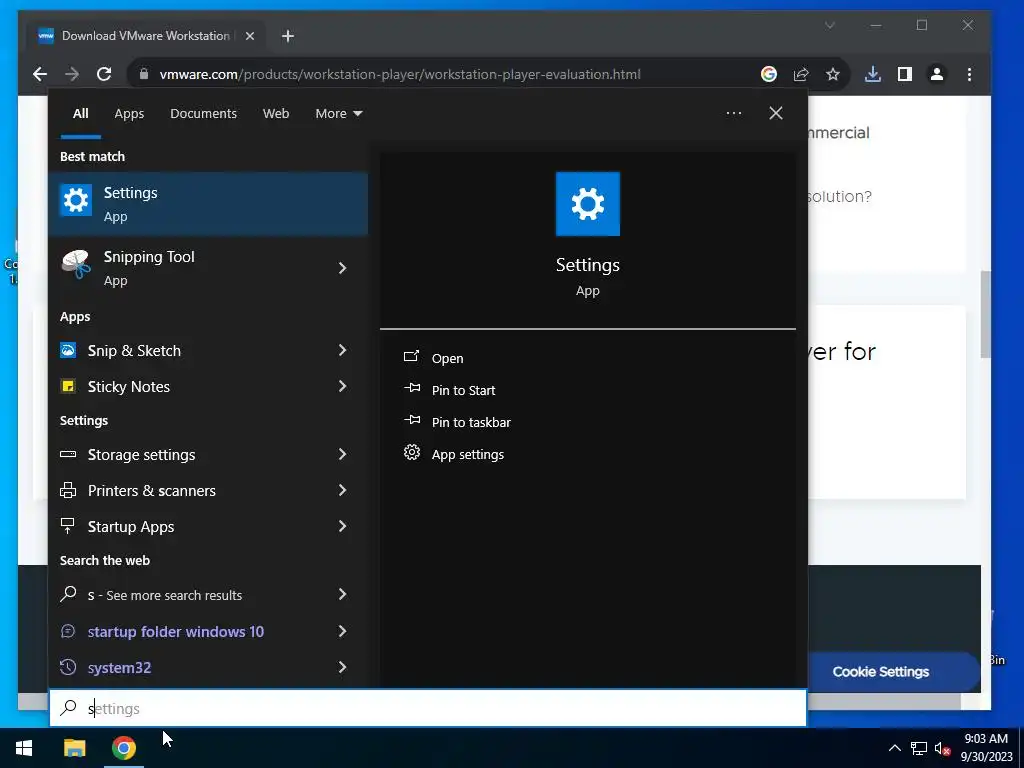Expand the system32 result arrow
The image size is (1024, 768).
click(342, 667)
